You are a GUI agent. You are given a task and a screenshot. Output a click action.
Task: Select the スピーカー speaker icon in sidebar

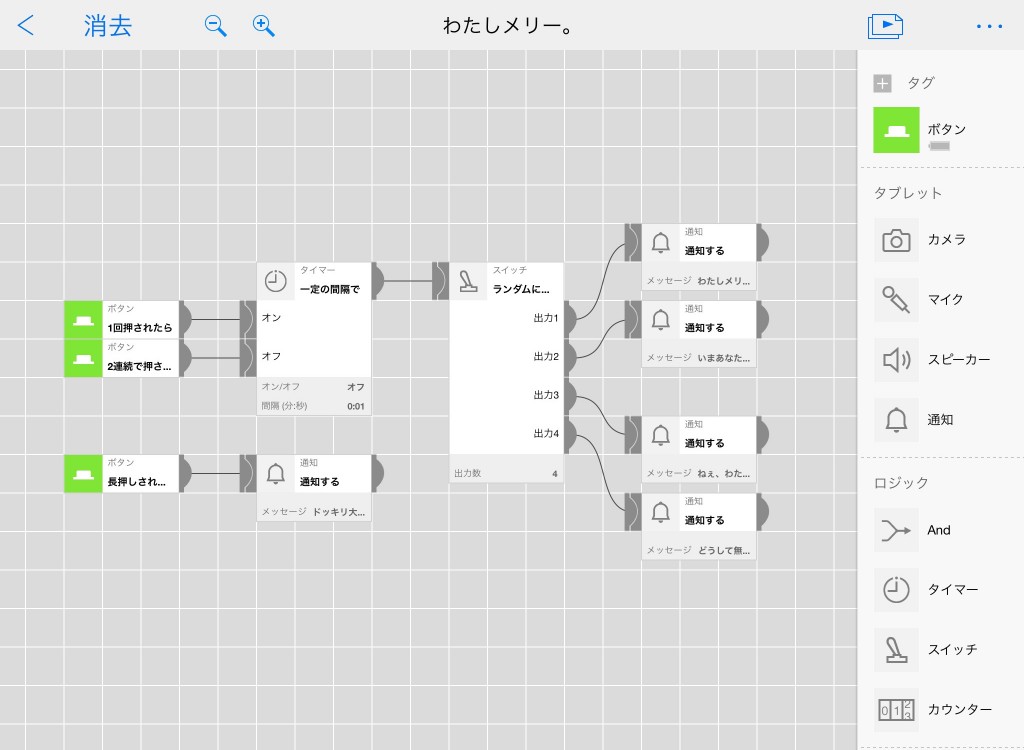click(896, 360)
